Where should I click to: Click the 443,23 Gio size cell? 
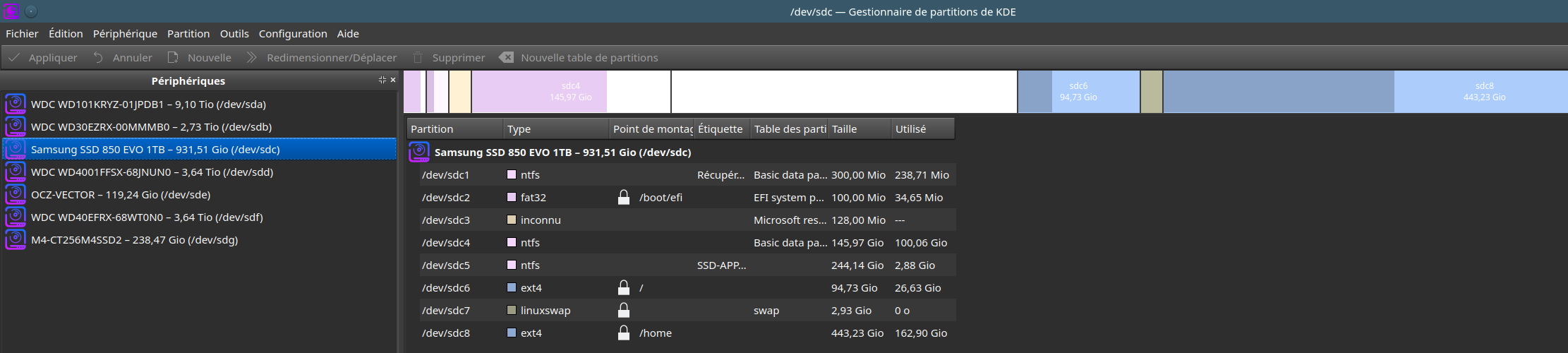(857, 333)
